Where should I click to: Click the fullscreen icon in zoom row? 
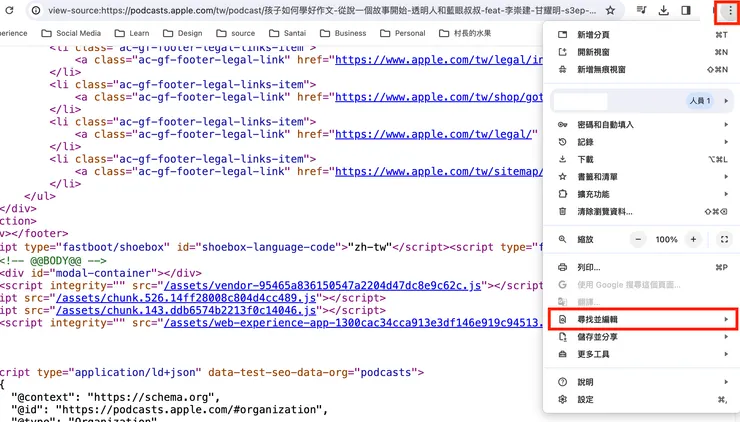(724, 240)
